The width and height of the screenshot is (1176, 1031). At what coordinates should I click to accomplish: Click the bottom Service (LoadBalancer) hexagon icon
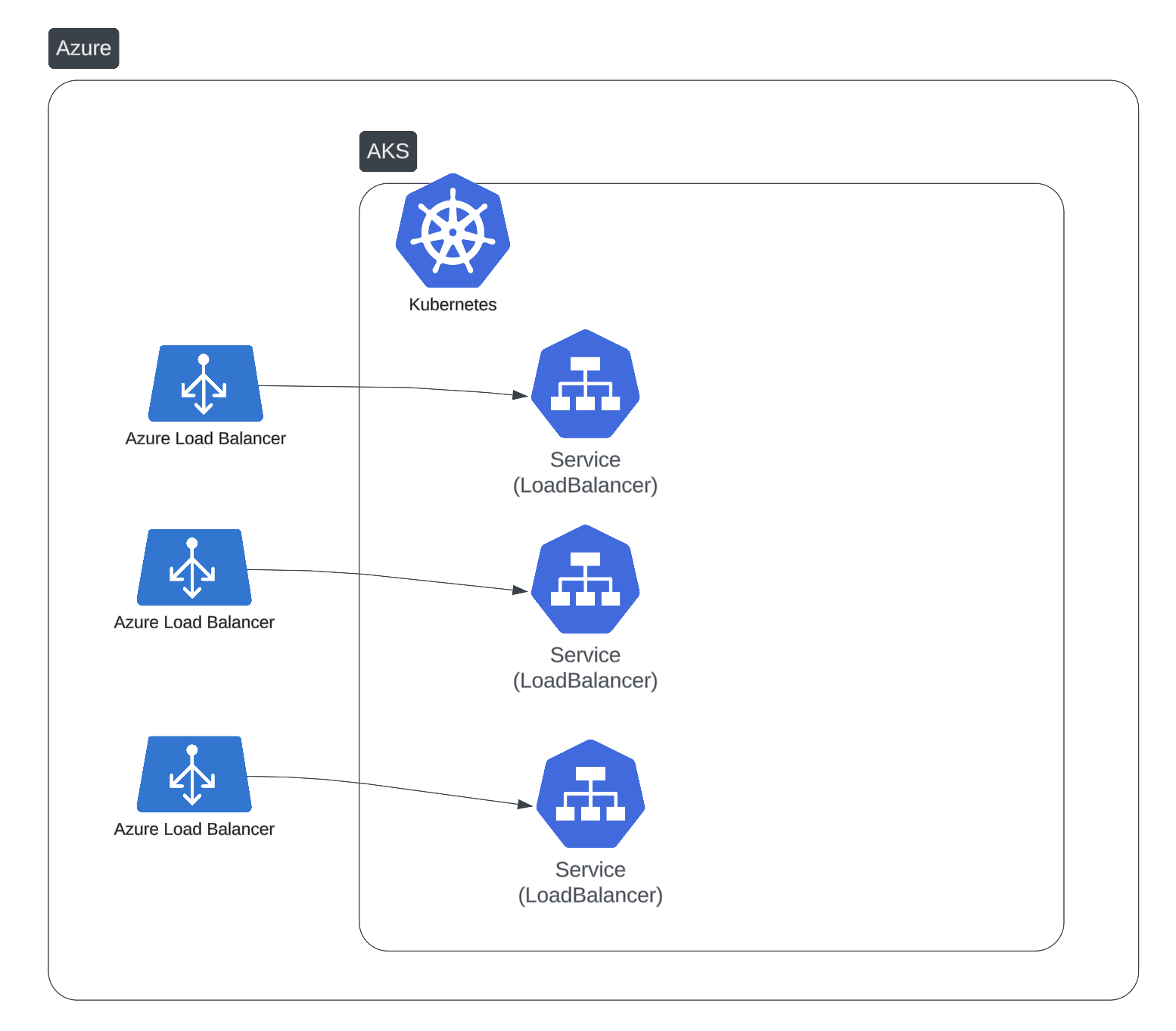pyautogui.click(x=590, y=794)
